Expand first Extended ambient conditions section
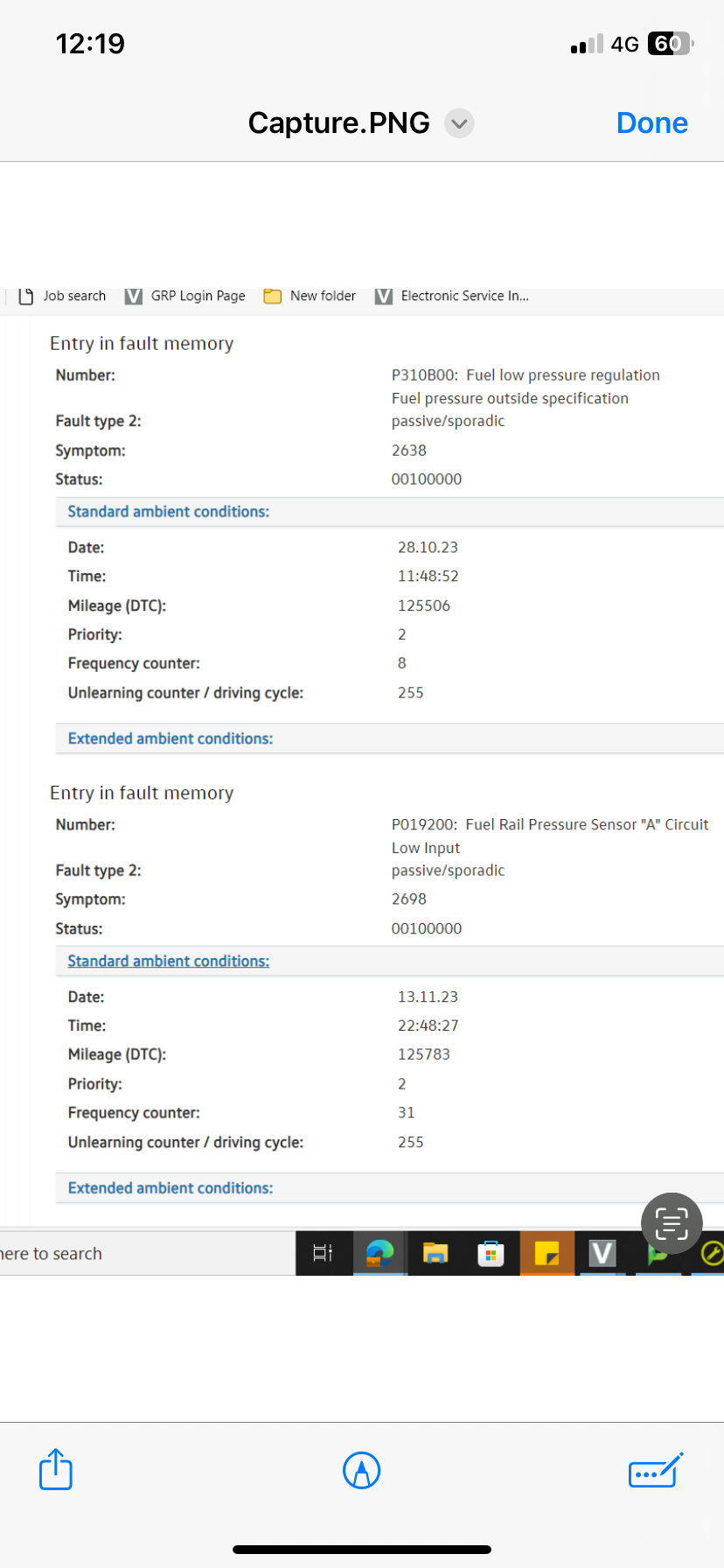Viewport: 724px width, 1568px height. click(171, 738)
